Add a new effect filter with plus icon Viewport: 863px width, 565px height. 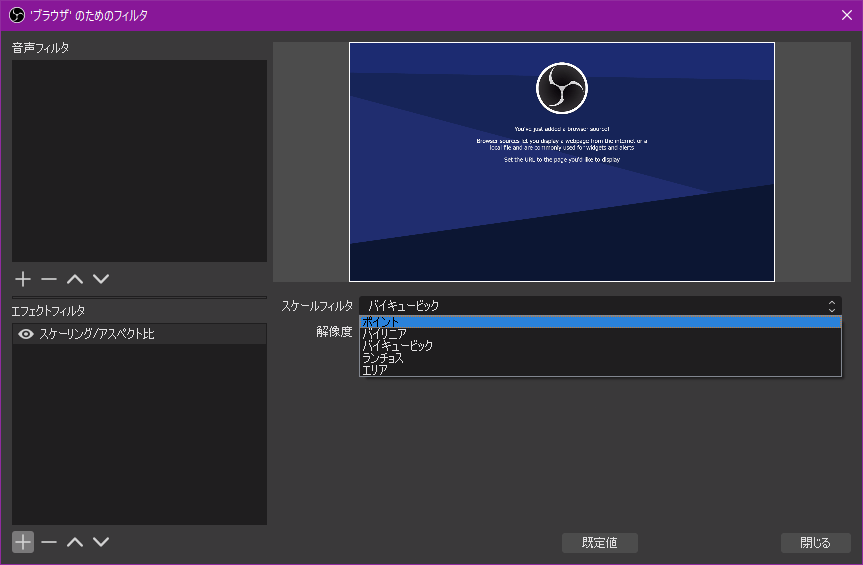click(x=23, y=542)
